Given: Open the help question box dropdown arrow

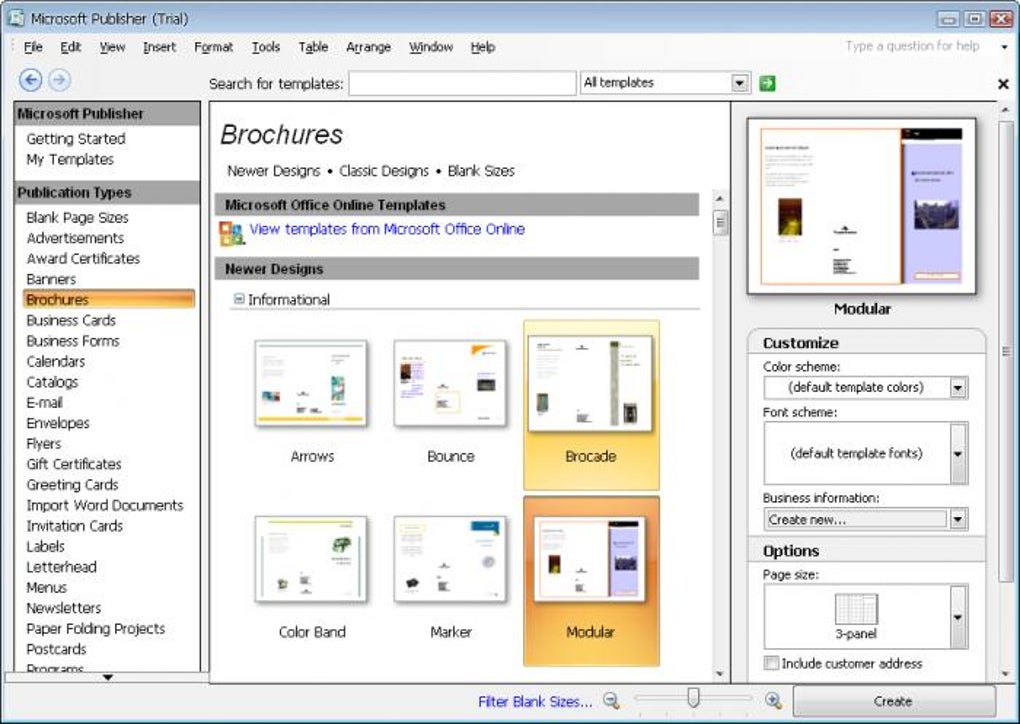Looking at the screenshot, I should (1004, 47).
